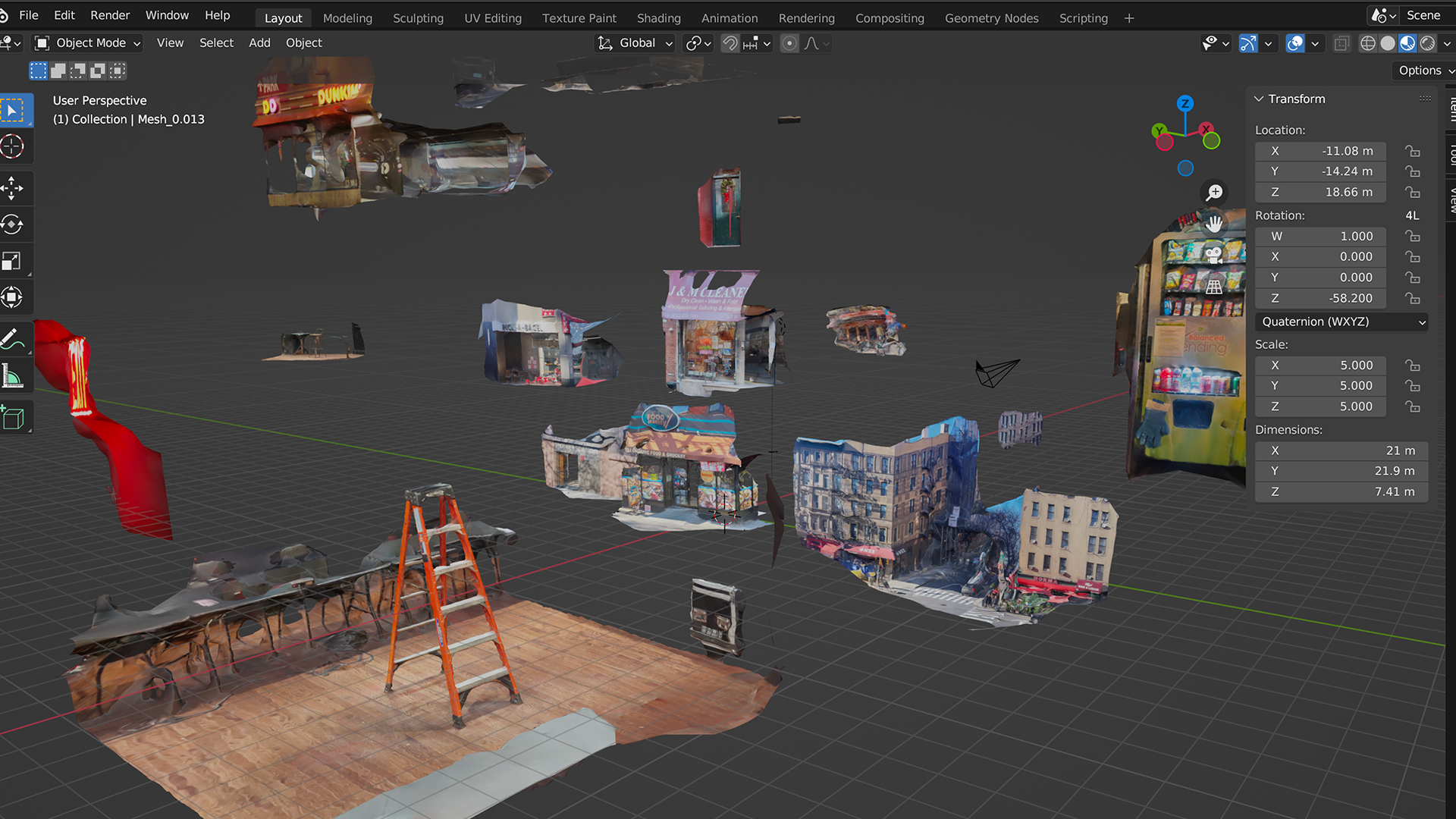The width and height of the screenshot is (1456, 819).
Task: Open the editor type selector
Action: [x=11, y=43]
